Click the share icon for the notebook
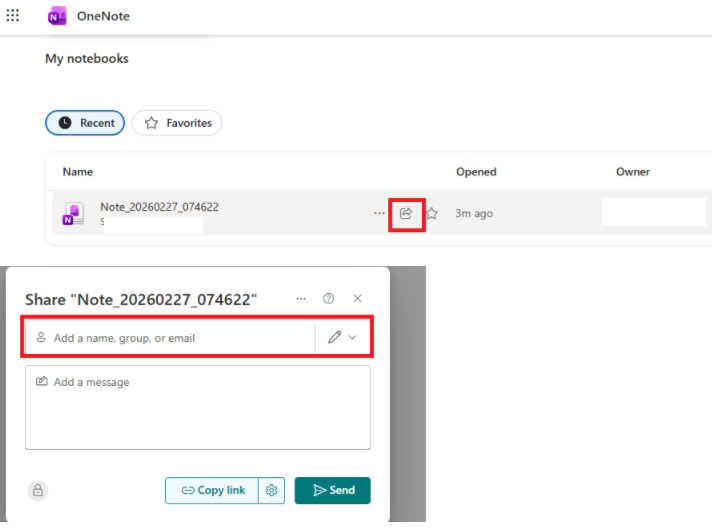712x532 pixels. [x=406, y=213]
